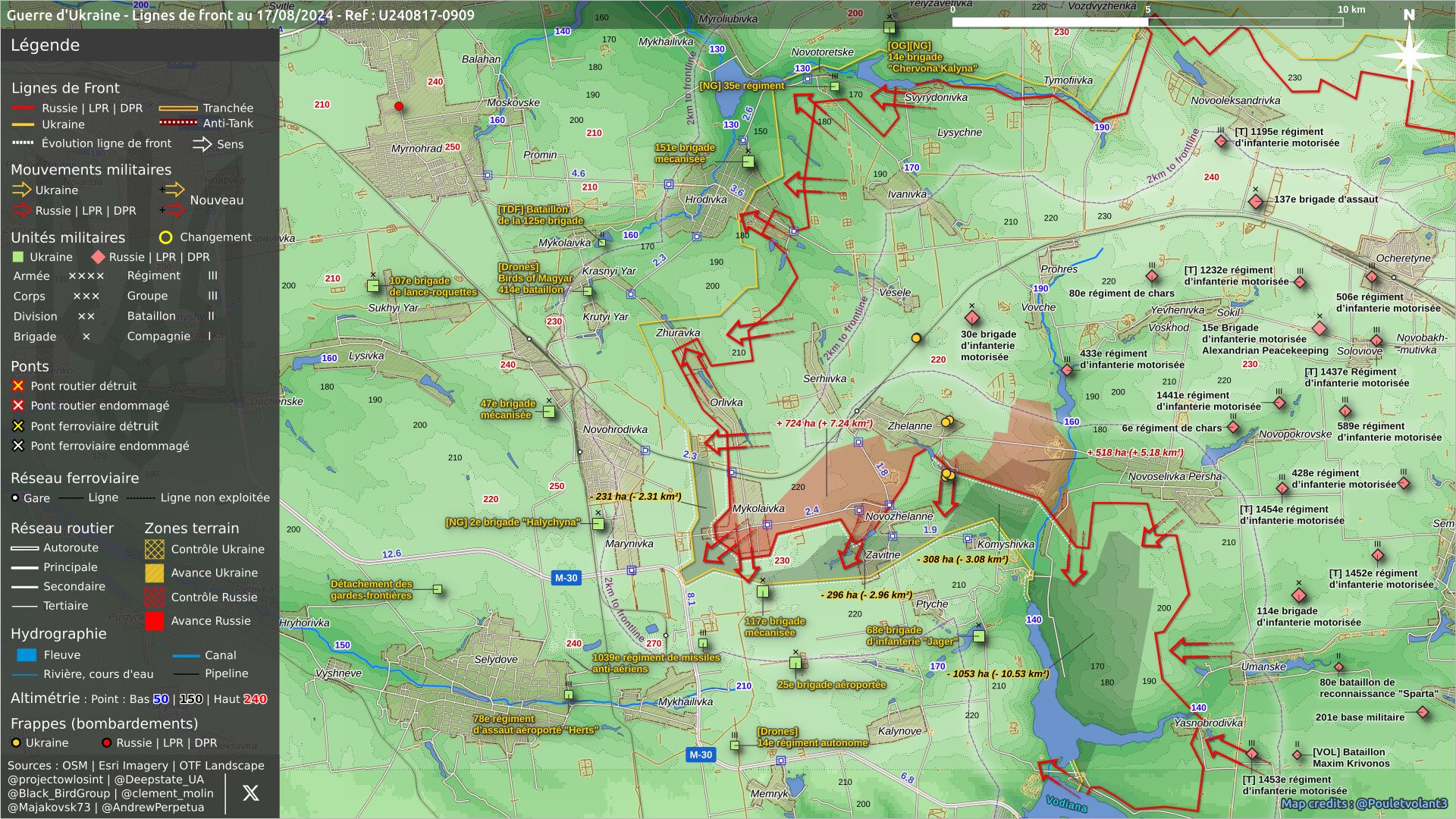Click the 47e brigade mécanisée unit marker
Viewport: 1456px width, 819px height.
click(x=549, y=412)
